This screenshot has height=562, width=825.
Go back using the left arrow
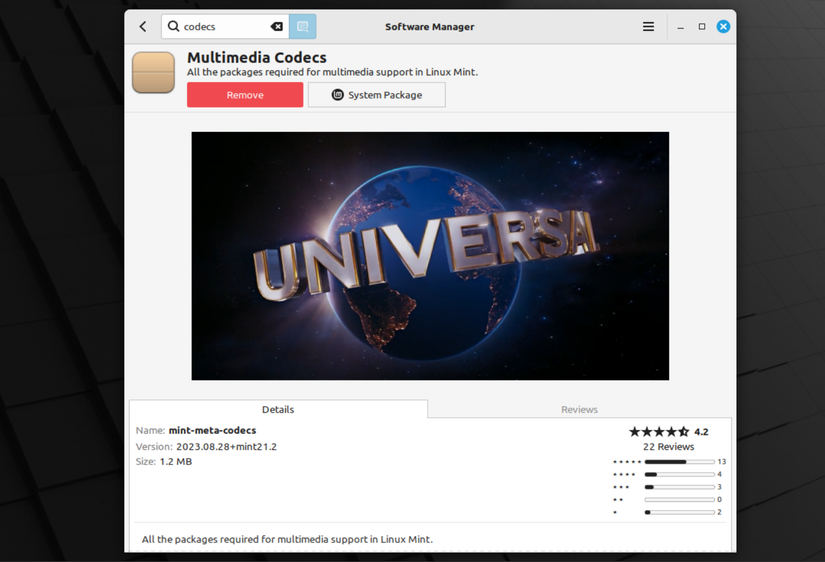pos(143,27)
